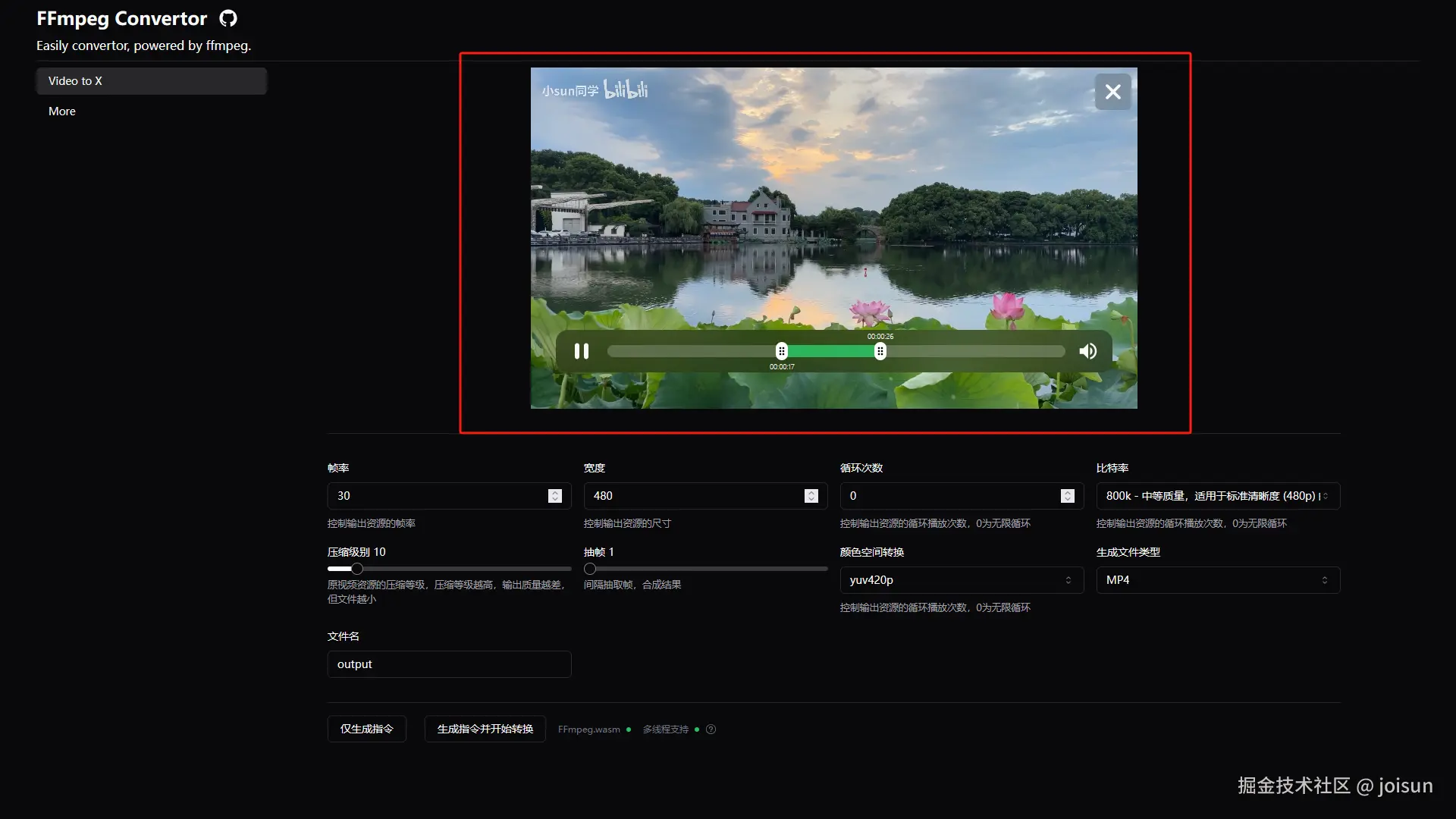1456x819 pixels.
Task: Click the multithread support help icon
Action: pos(711,730)
